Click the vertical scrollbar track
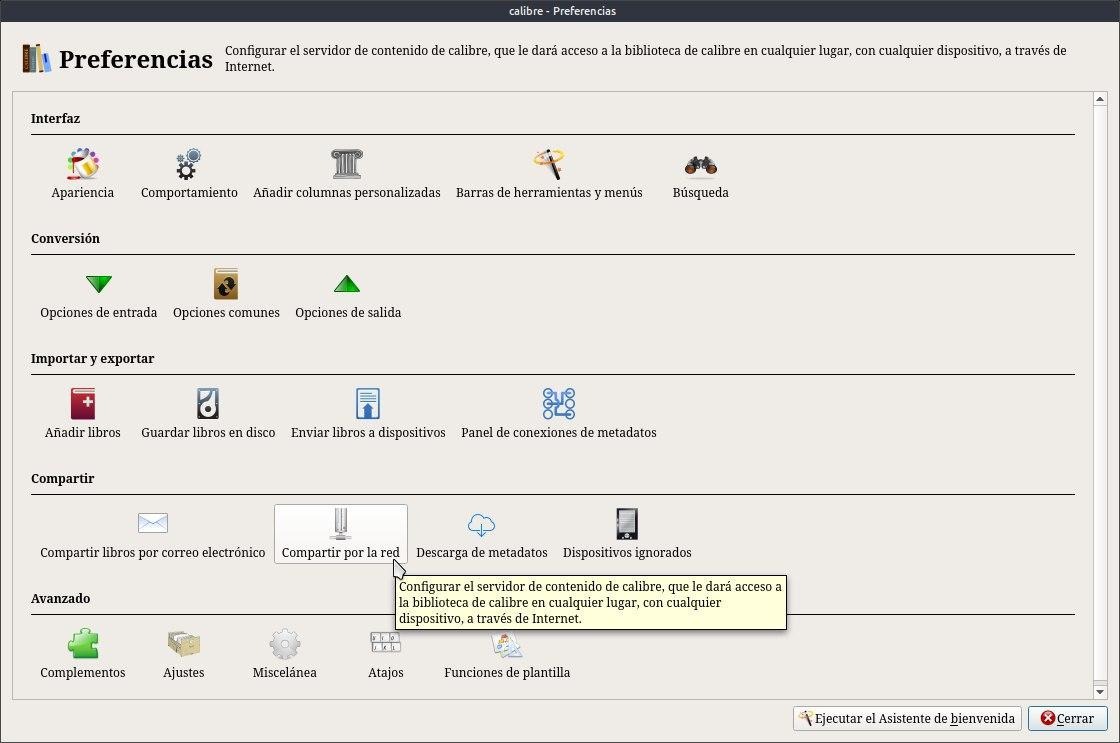1120x743 pixels. [x=1100, y=395]
